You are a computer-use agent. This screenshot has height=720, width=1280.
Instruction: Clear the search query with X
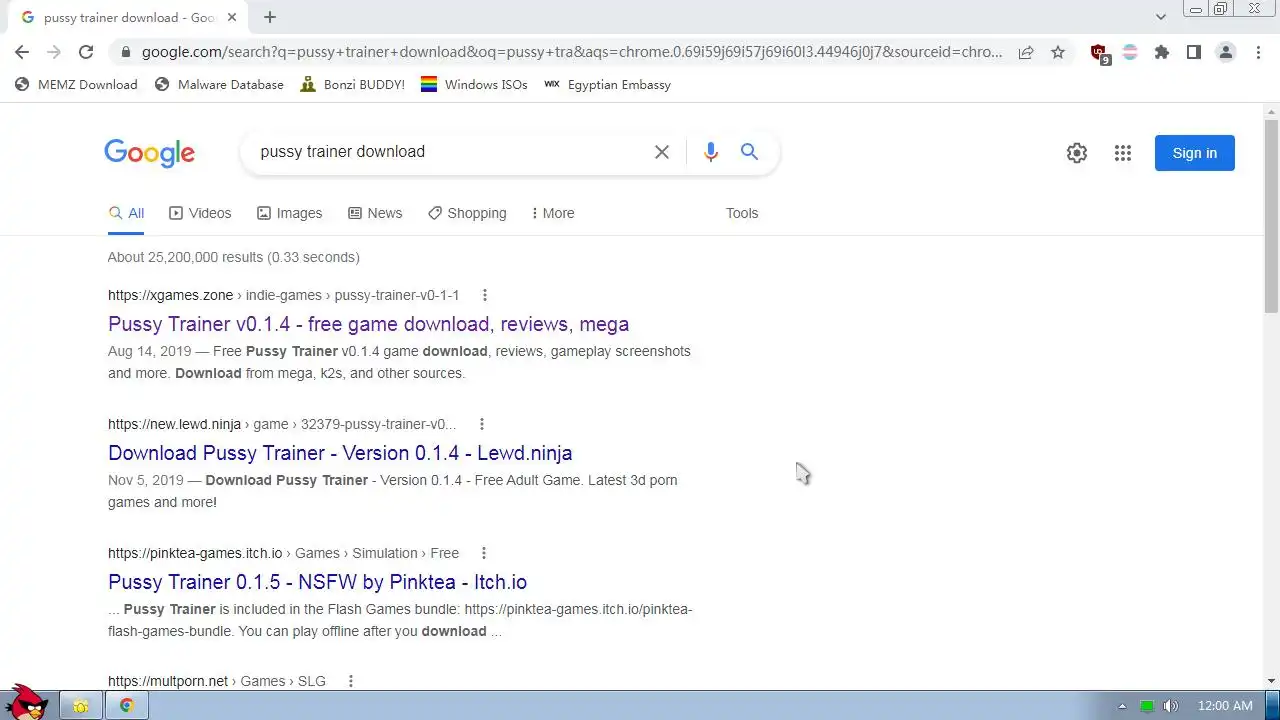click(662, 152)
